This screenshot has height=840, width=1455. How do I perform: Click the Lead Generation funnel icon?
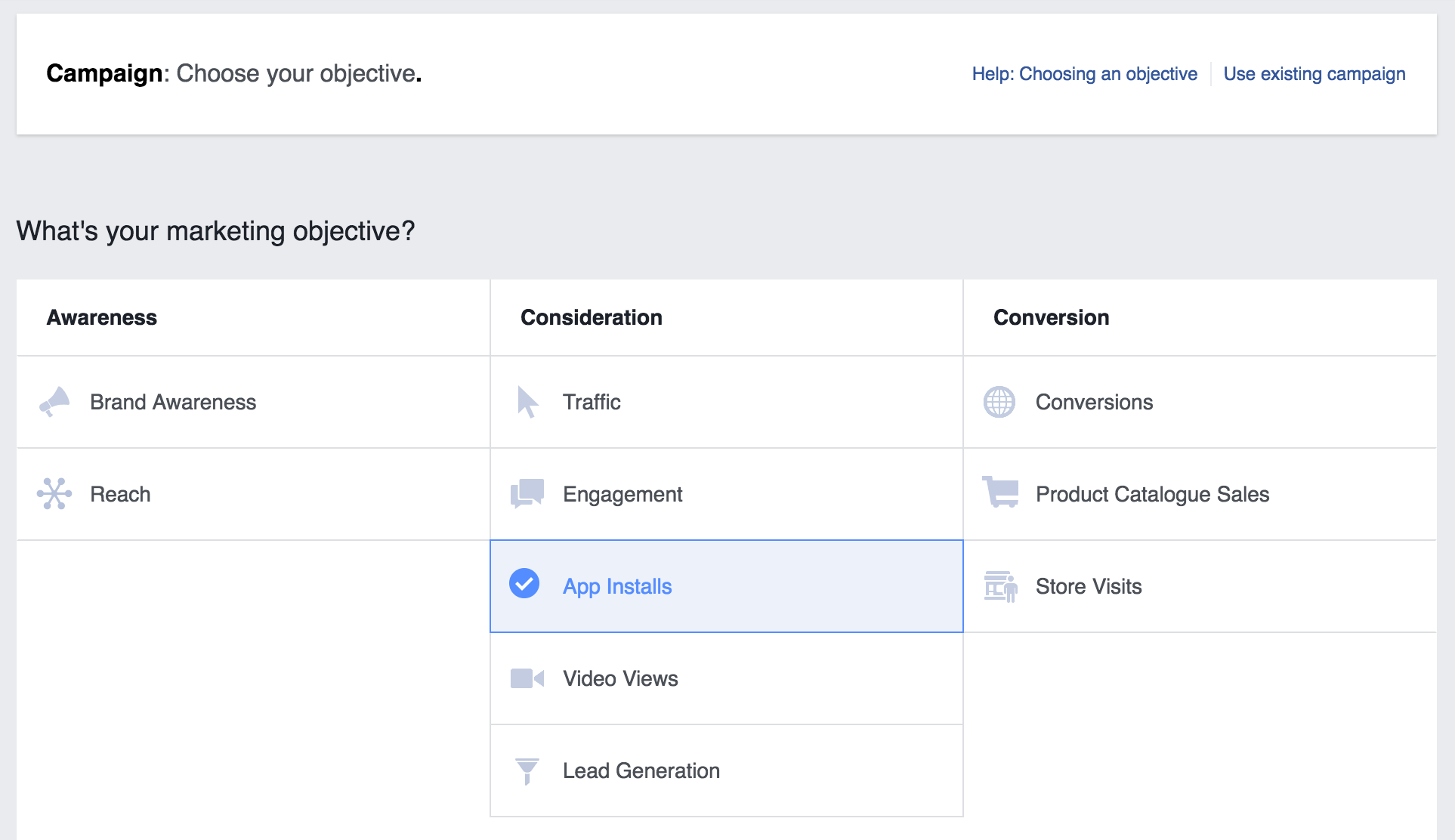[527, 771]
